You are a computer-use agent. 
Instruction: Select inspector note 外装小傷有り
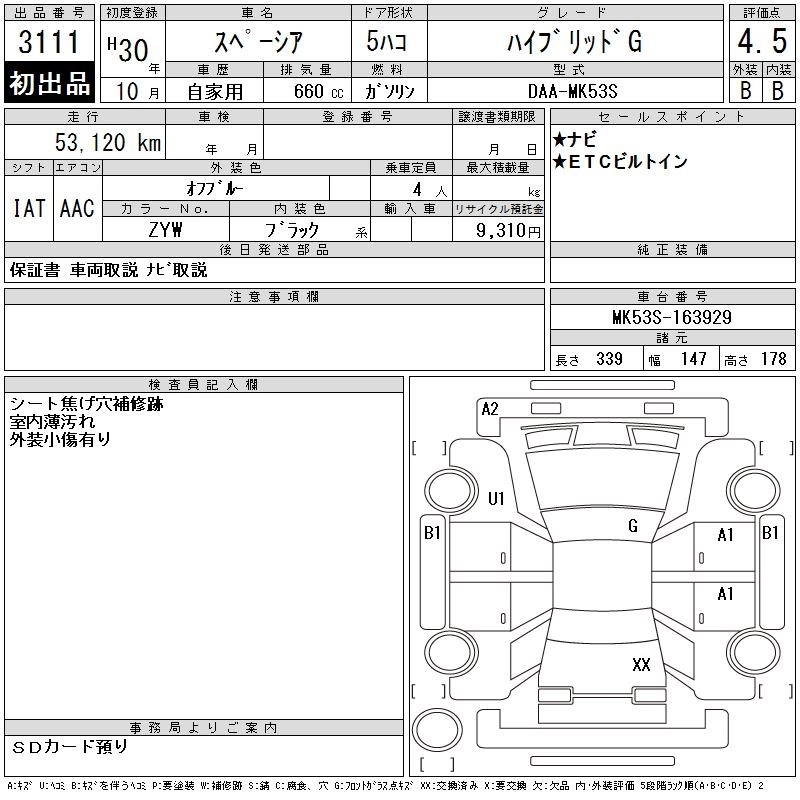60,439
